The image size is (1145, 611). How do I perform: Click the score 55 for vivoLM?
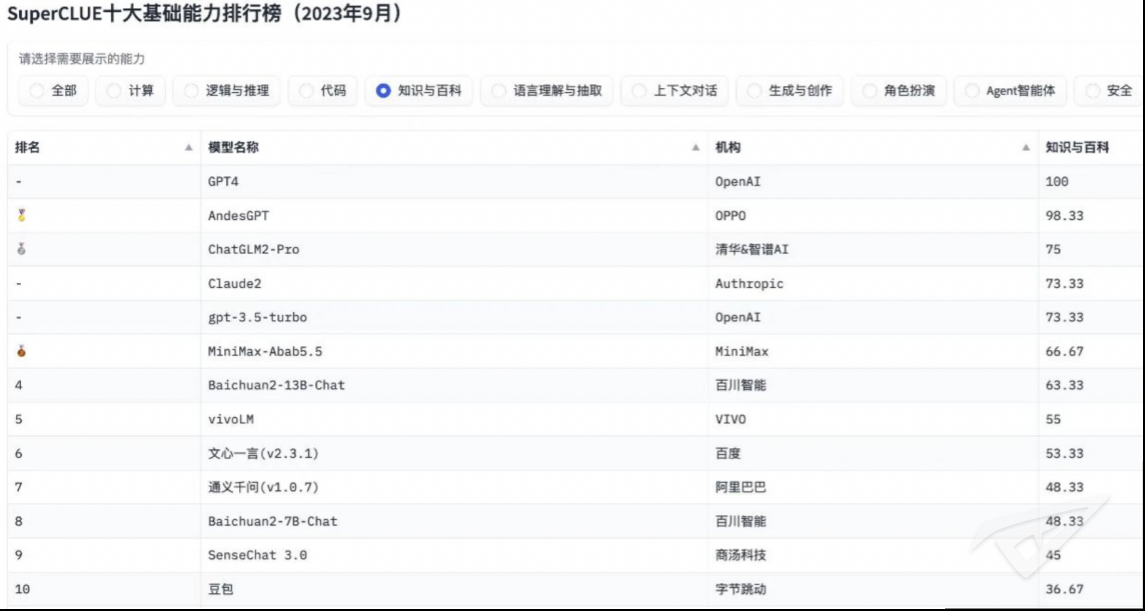1053,419
